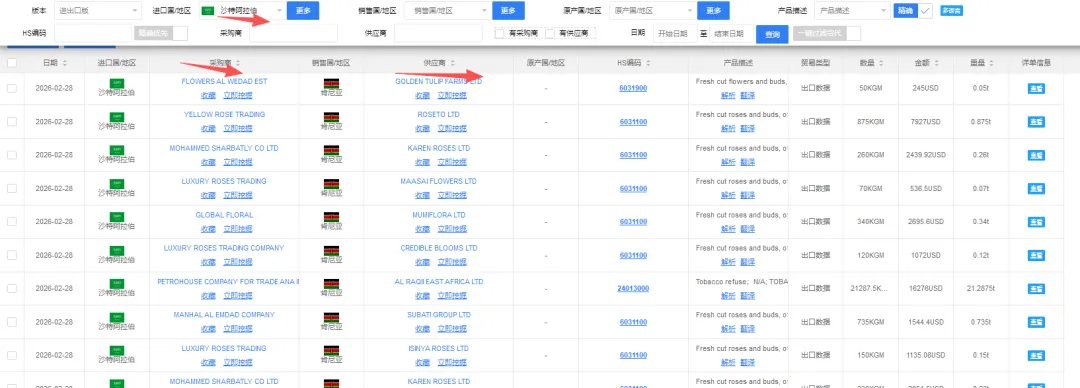Open the 产品描述 dropdown
The width and height of the screenshot is (1080, 388).
853,10
